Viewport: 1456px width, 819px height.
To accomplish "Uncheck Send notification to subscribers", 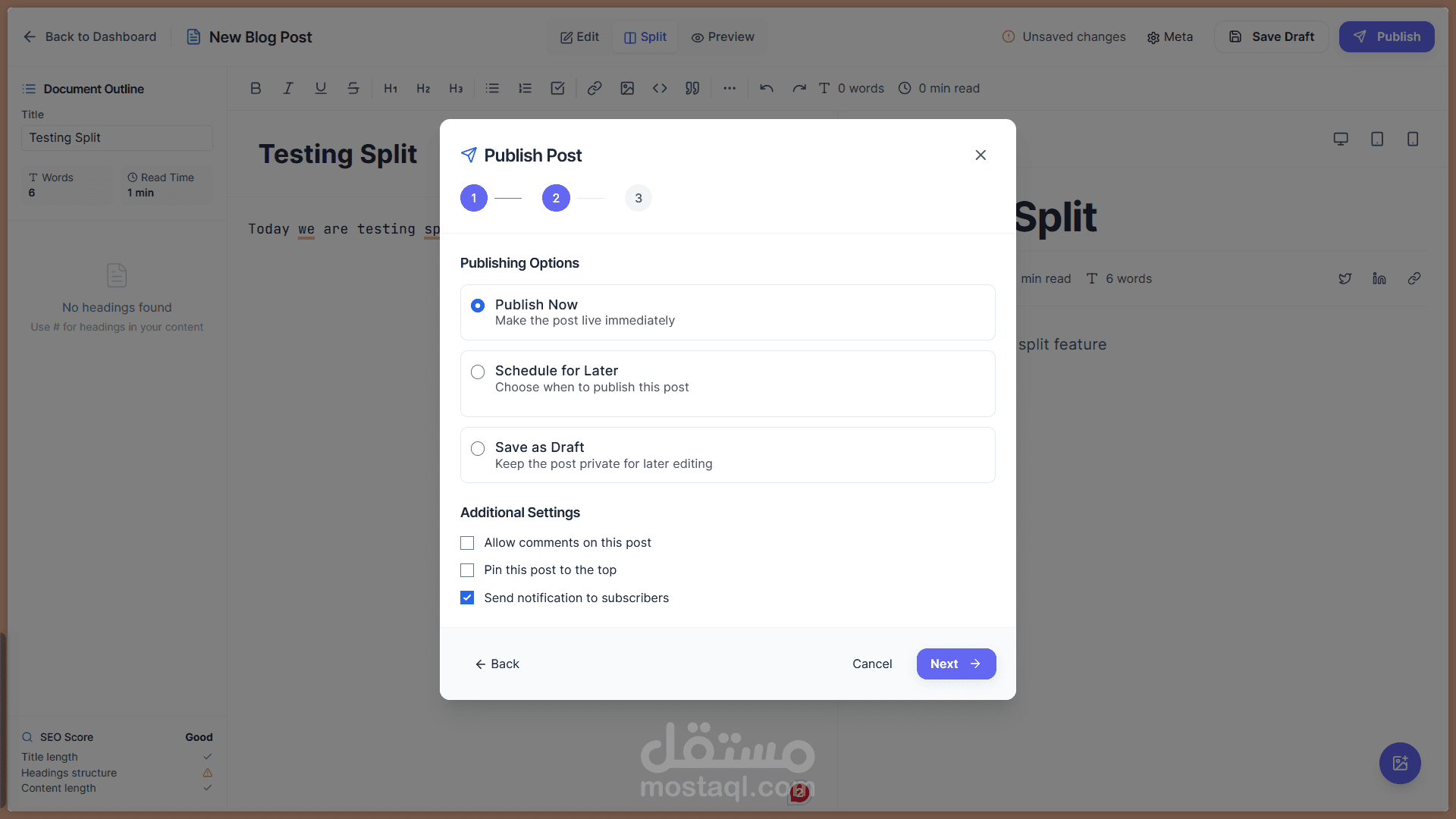I will (x=467, y=598).
